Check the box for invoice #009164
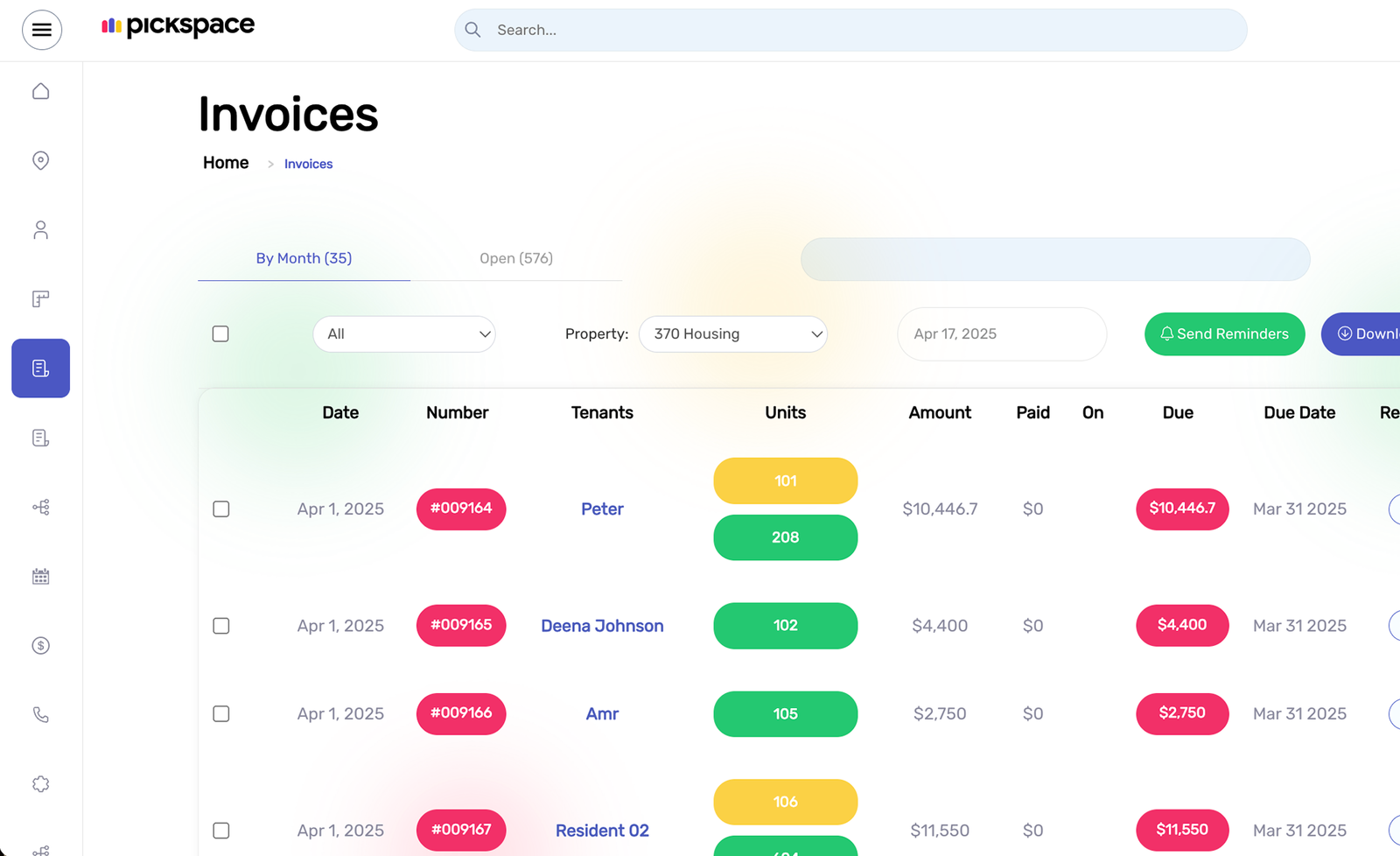This screenshot has width=1400, height=856. (x=221, y=509)
